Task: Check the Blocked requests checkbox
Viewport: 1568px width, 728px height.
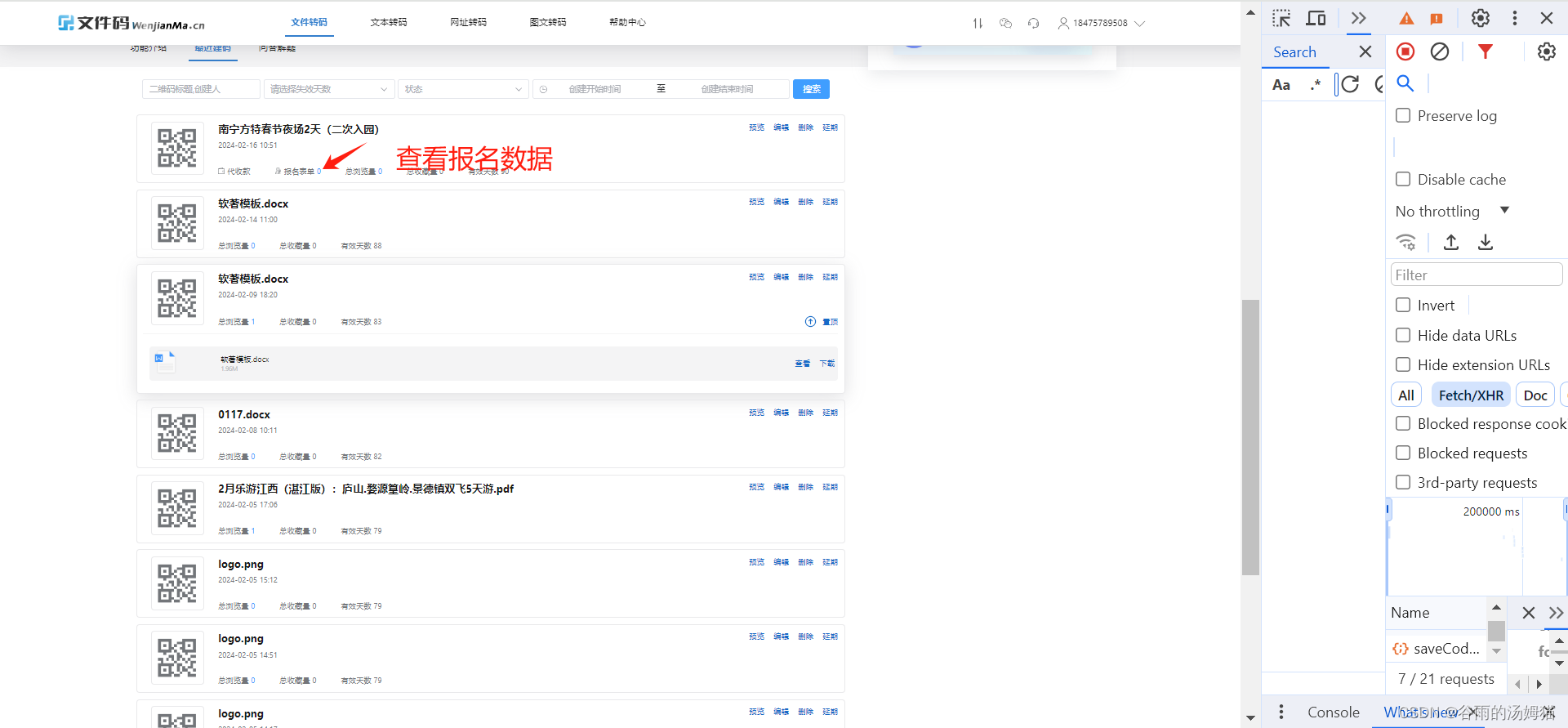Action: point(1403,453)
